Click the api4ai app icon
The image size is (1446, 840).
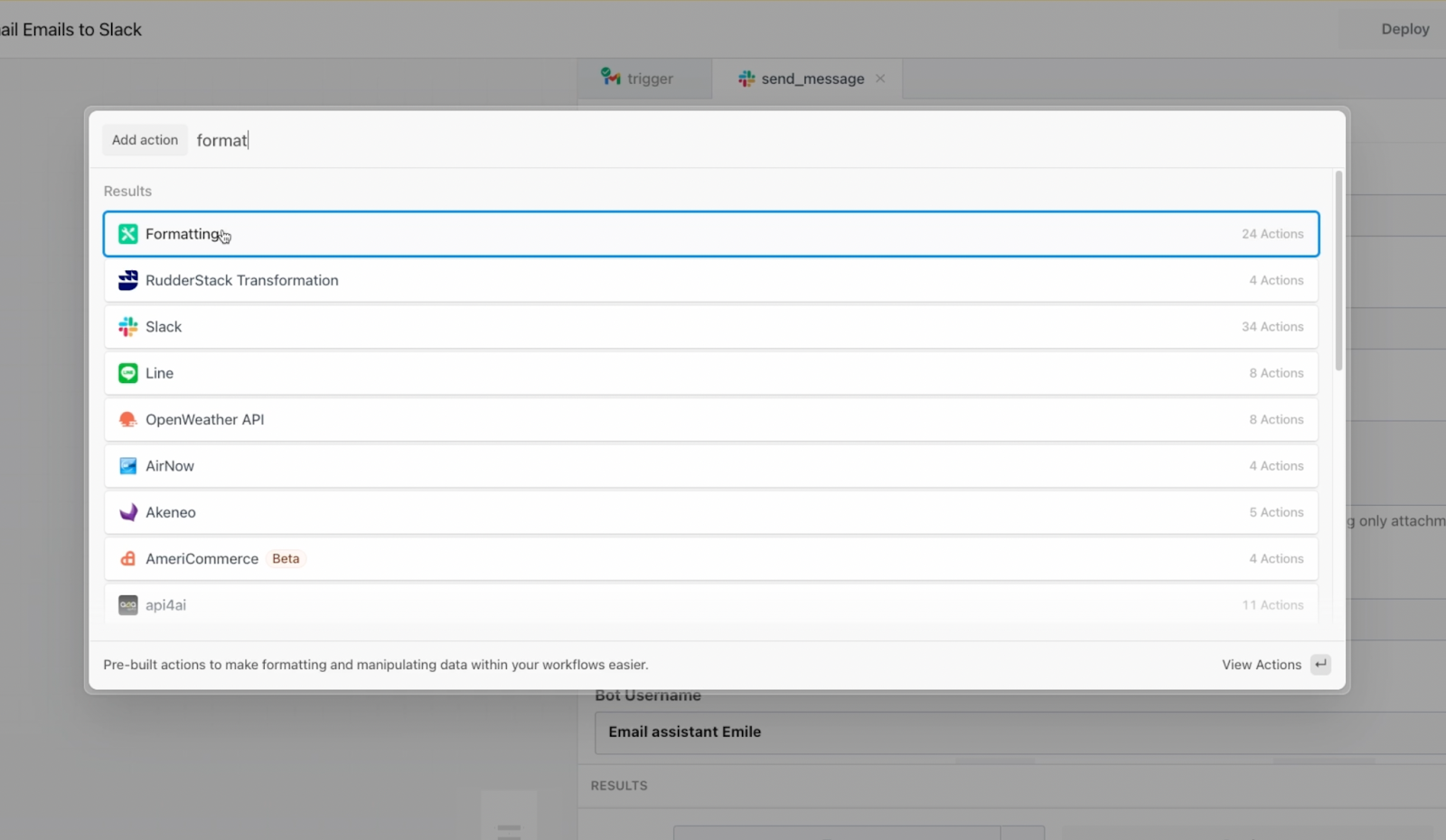pyautogui.click(x=128, y=605)
